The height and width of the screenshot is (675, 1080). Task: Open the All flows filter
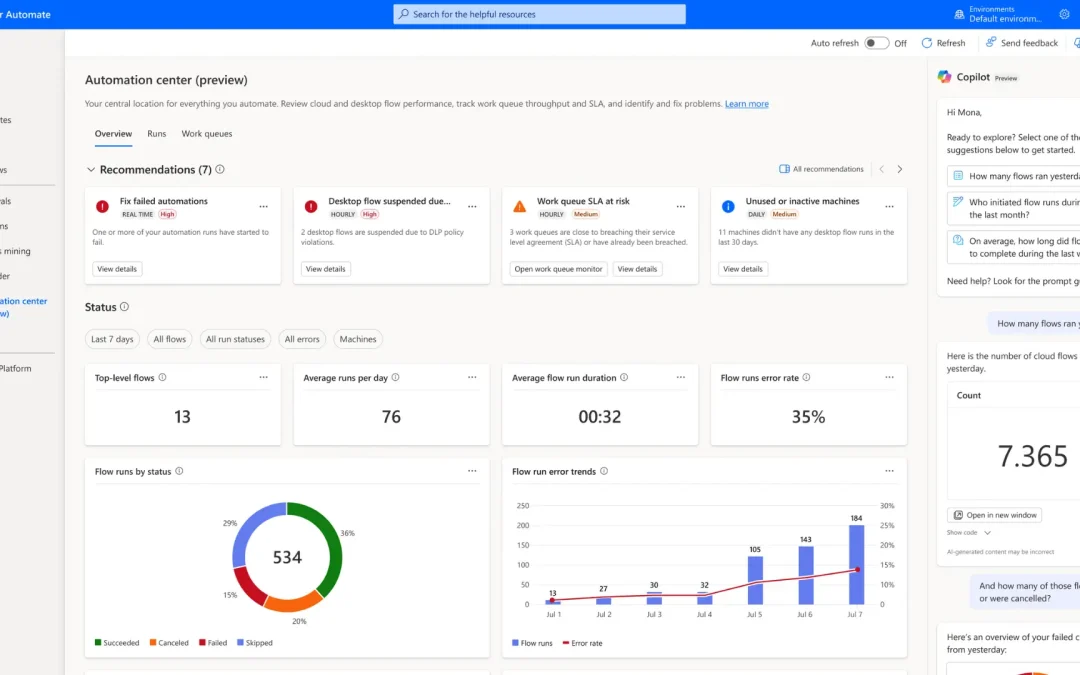(x=169, y=339)
